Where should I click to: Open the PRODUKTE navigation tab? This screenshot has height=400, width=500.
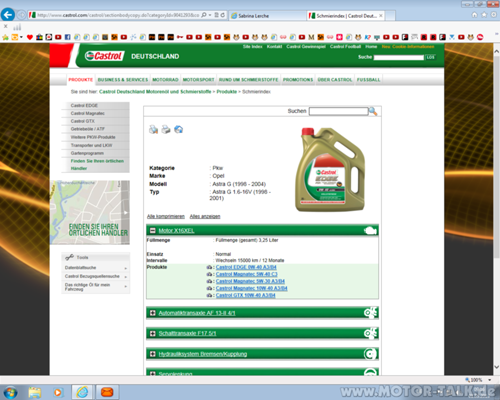click(x=81, y=80)
